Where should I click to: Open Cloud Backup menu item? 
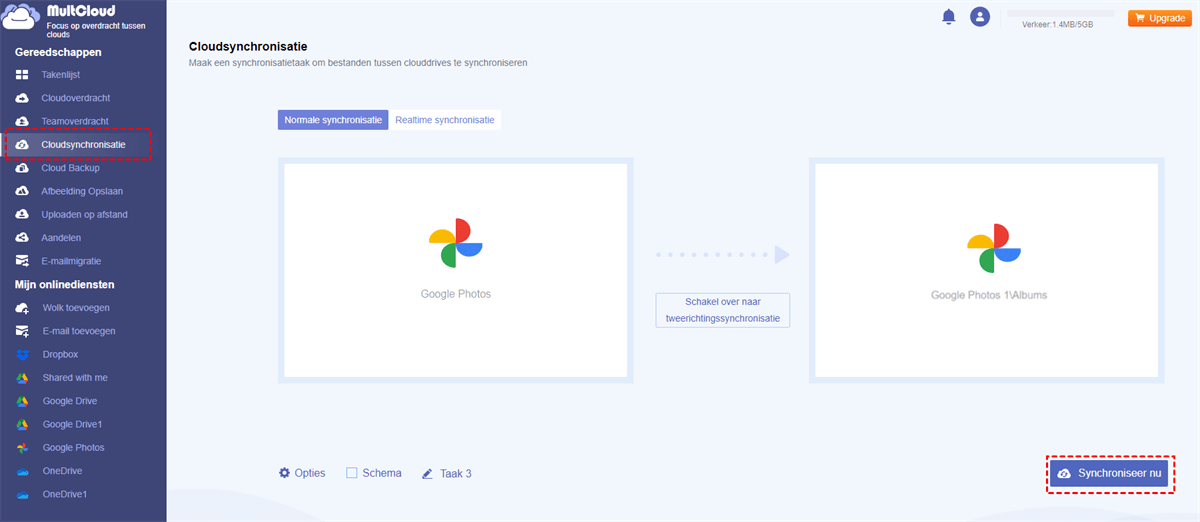coord(70,168)
